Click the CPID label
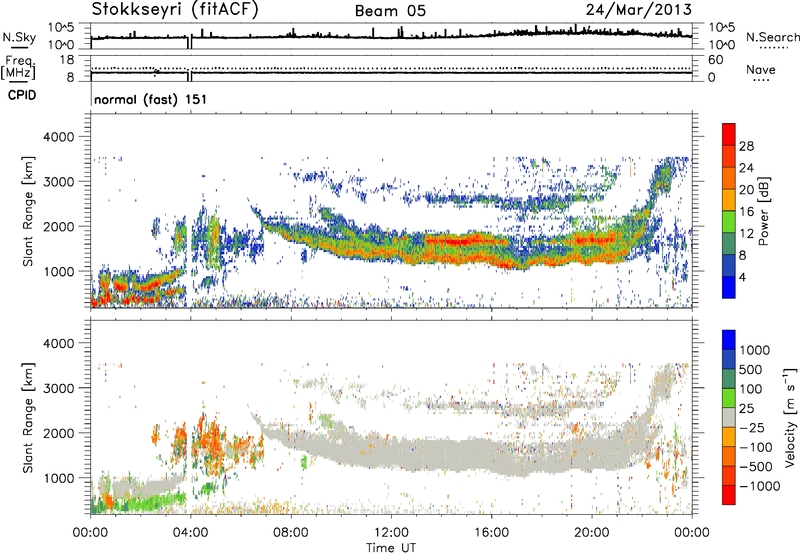 click(x=22, y=95)
